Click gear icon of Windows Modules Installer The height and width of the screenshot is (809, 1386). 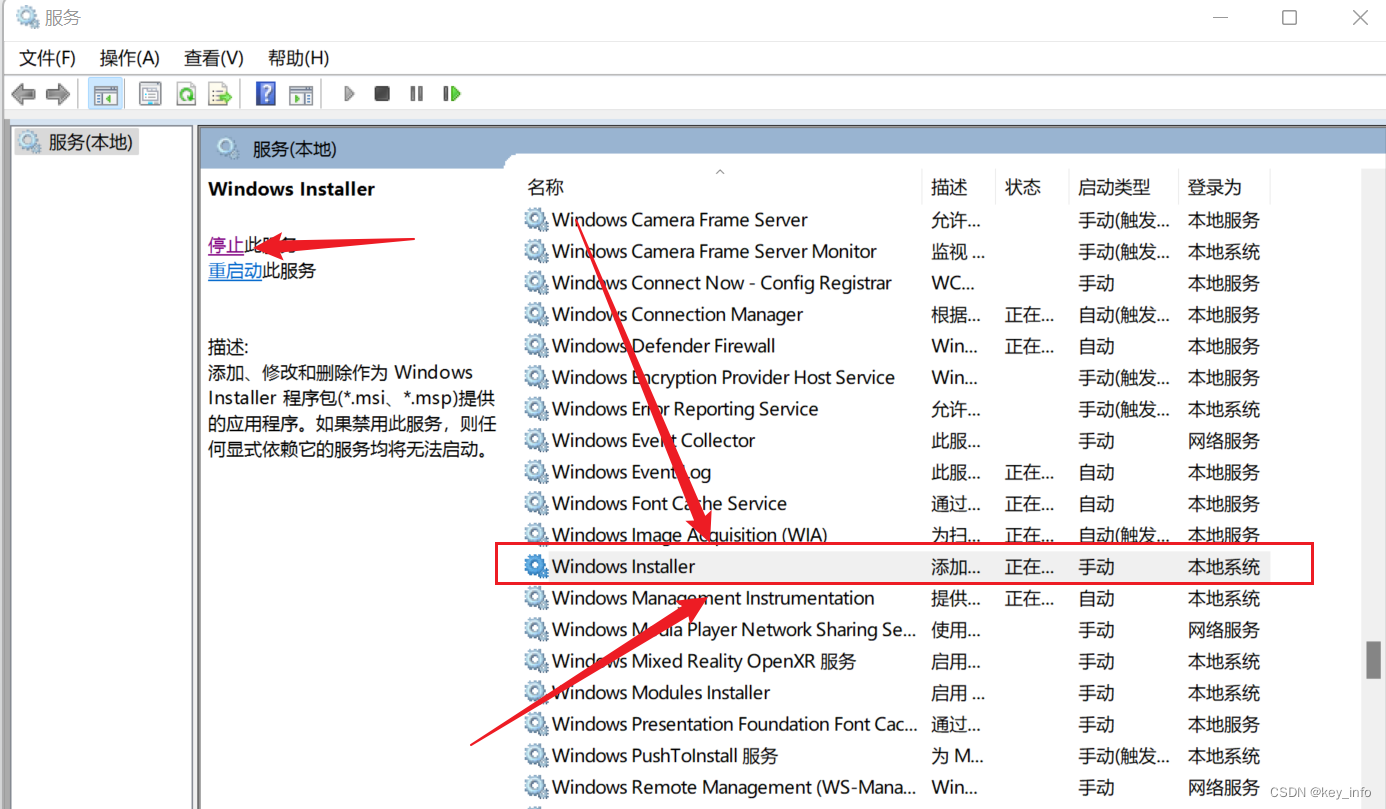(x=537, y=692)
